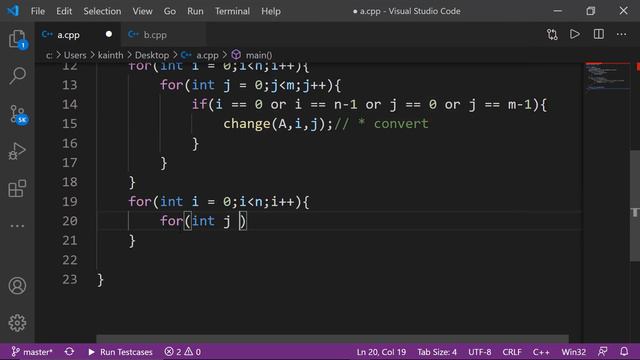640x360 pixels.
Task: Select the a.cpp breadcrumb
Action: (x=207, y=55)
